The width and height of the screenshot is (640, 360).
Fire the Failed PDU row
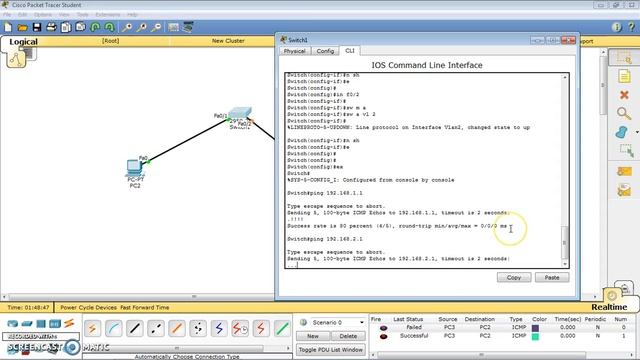point(383,328)
